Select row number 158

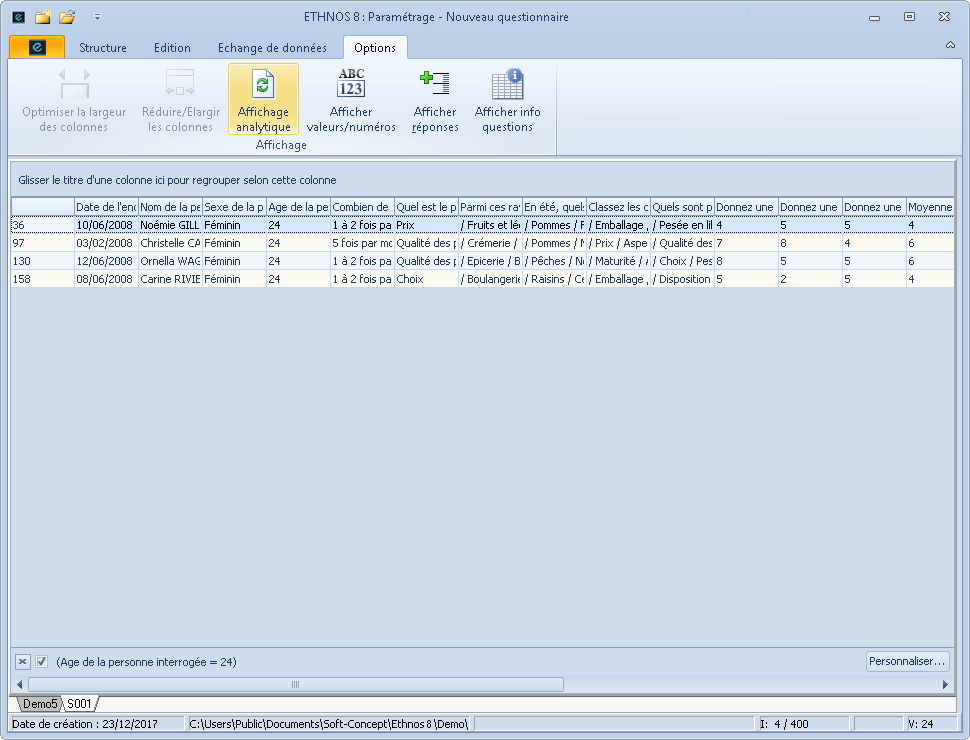tap(43, 279)
